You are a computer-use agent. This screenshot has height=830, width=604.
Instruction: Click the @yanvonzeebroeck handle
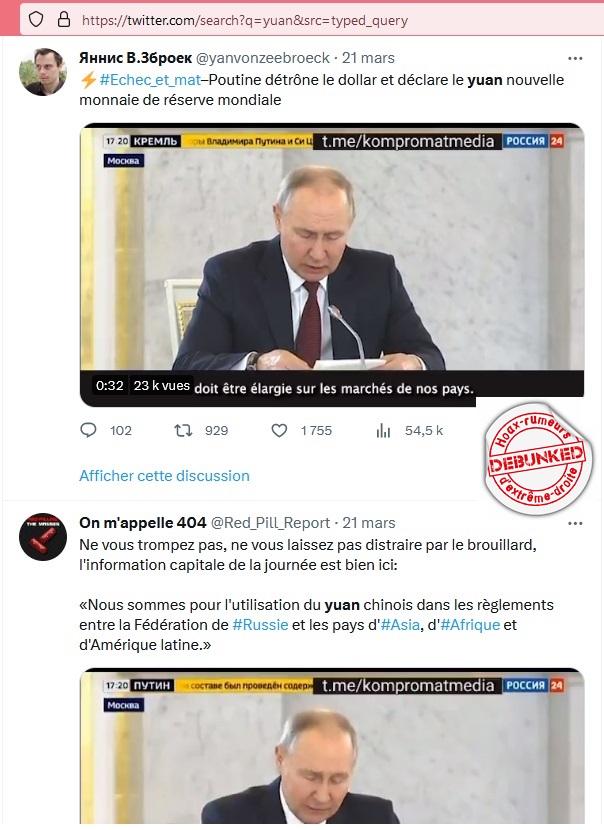263,58
